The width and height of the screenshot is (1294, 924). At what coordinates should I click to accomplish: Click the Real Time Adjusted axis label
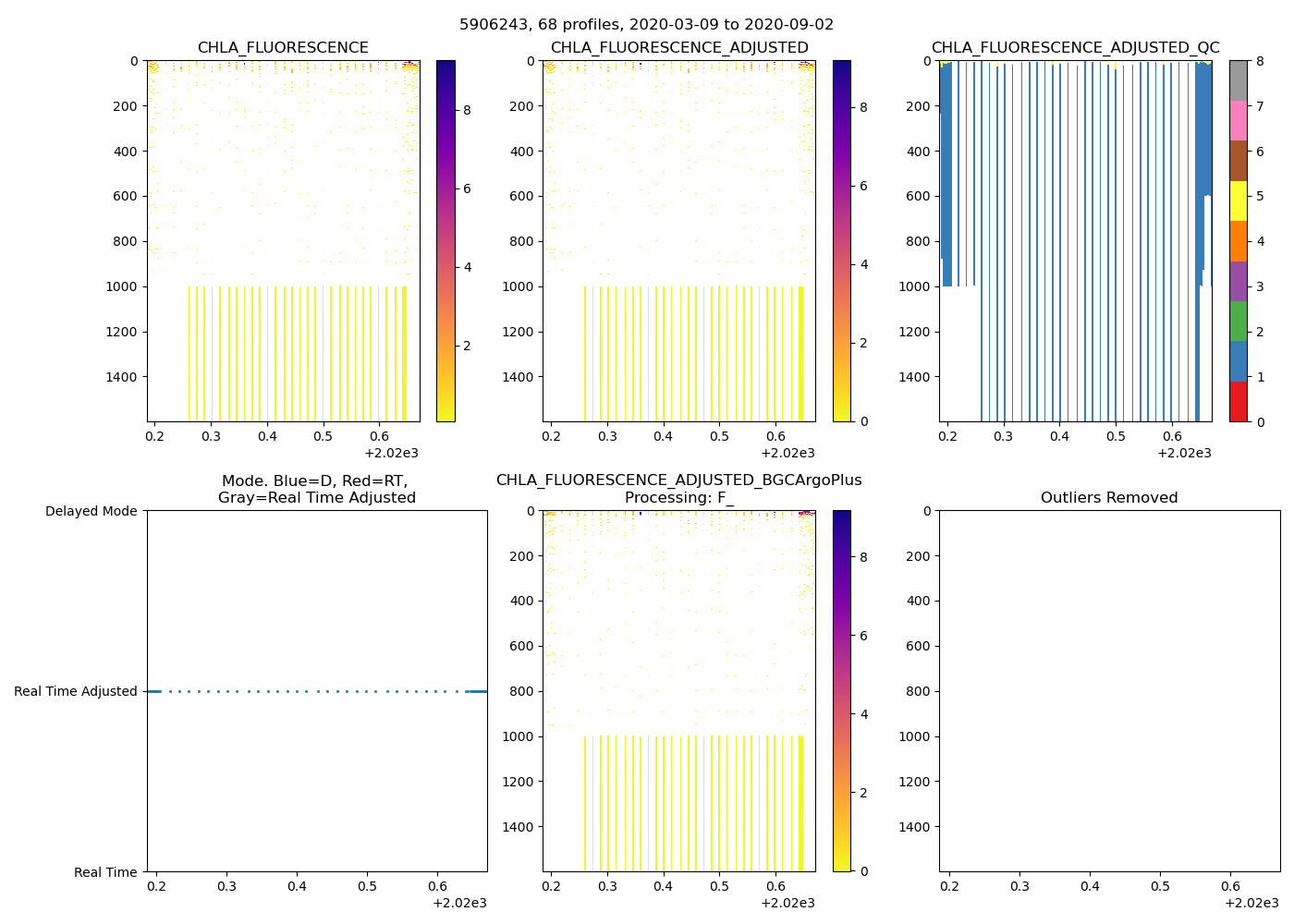click(76, 692)
